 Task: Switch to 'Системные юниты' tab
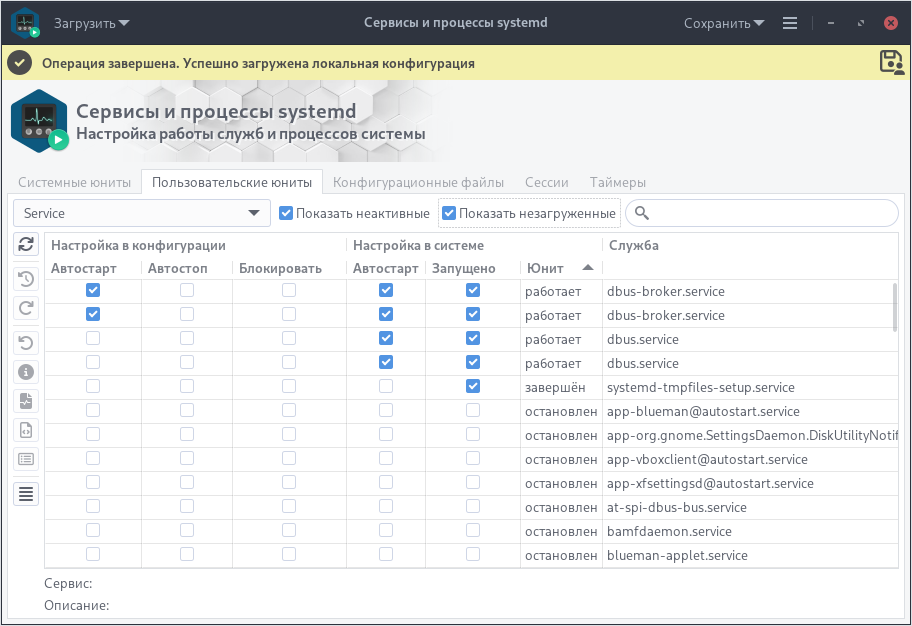[75, 182]
